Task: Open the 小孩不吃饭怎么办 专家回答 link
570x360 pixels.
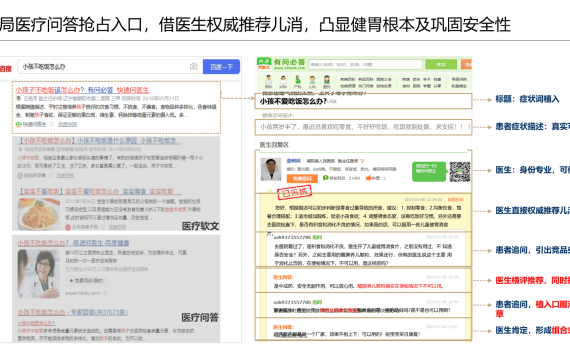Action: click(73, 312)
